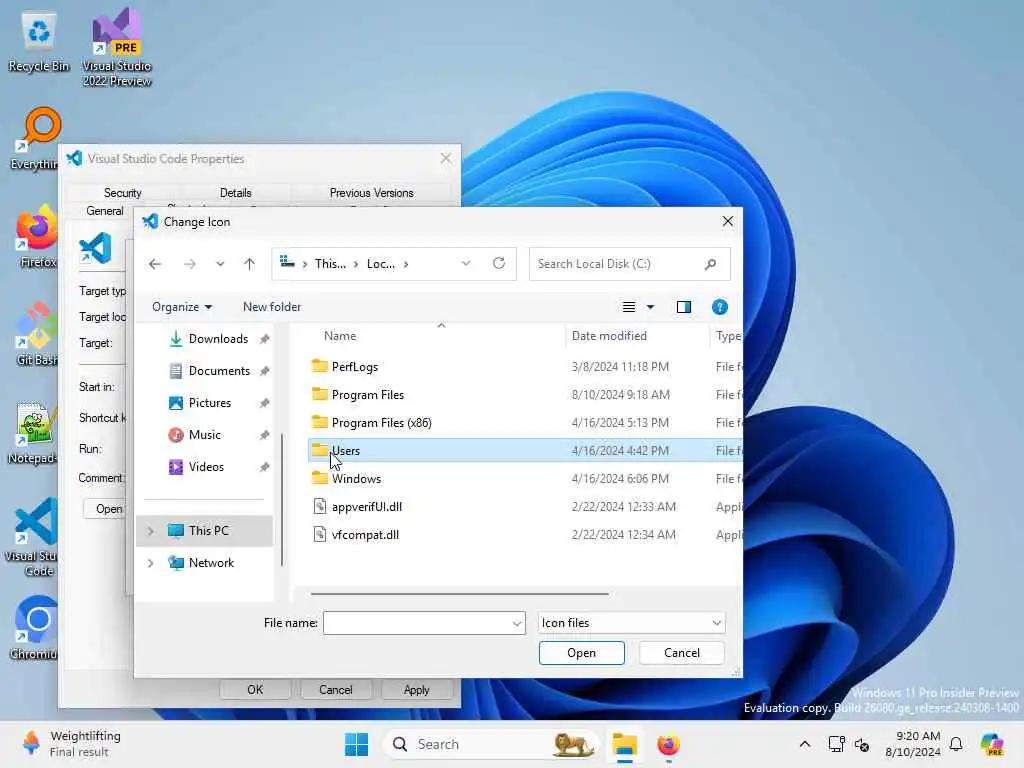Create a New folder
1024x768 pixels.
272,307
